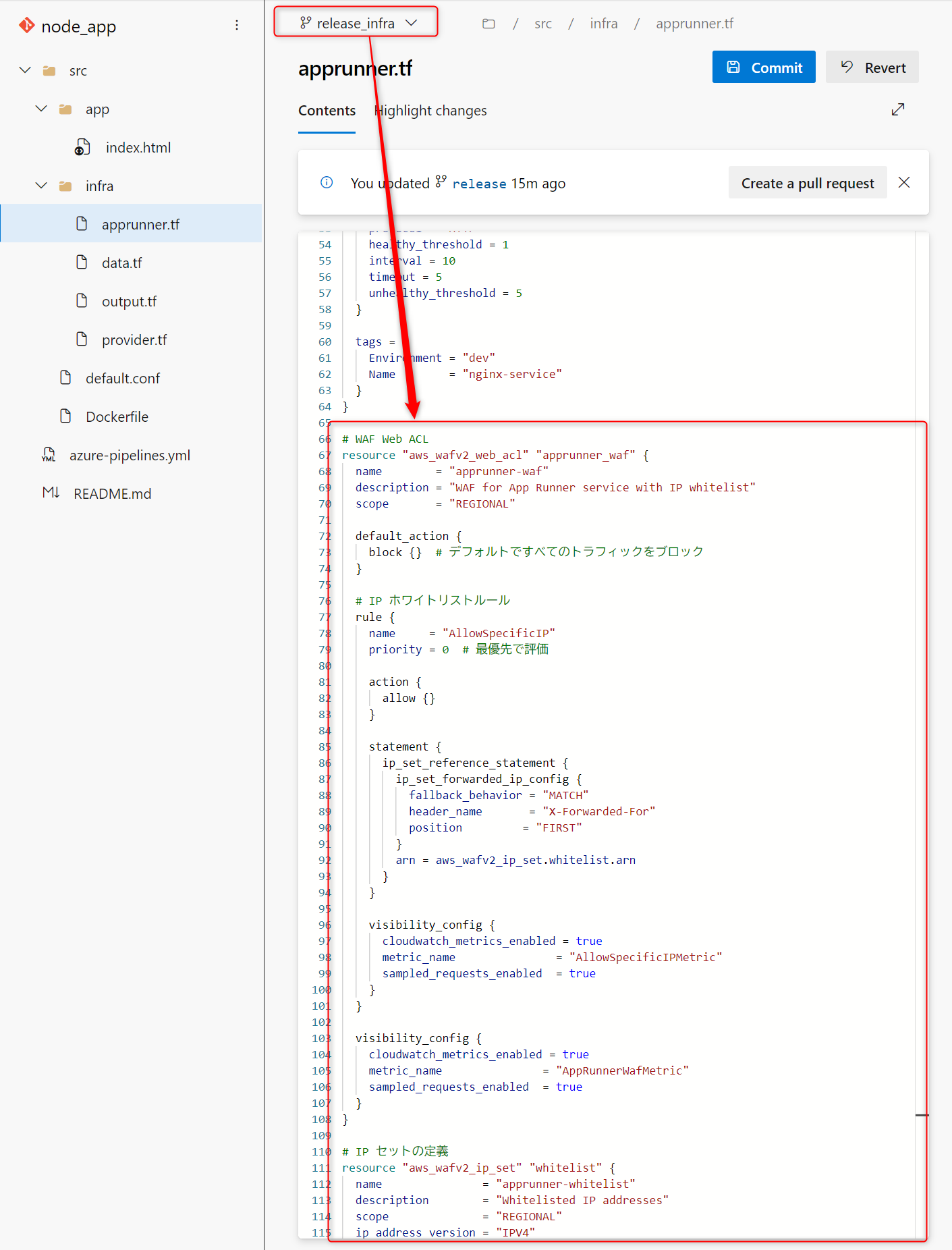
Task: Click line number 60 in the gutter
Action: [325, 342]
